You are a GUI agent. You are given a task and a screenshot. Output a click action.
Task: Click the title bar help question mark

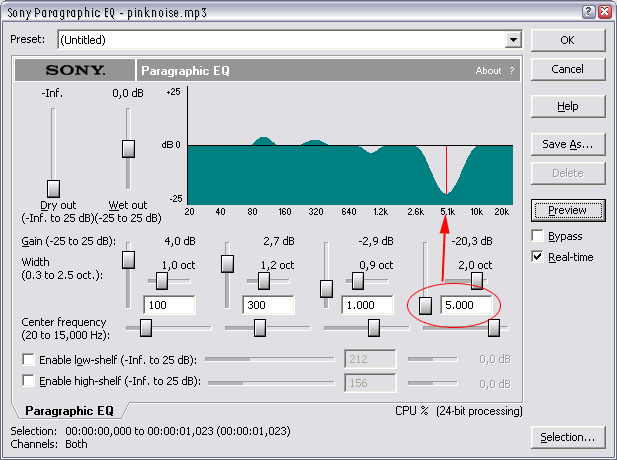587,13
